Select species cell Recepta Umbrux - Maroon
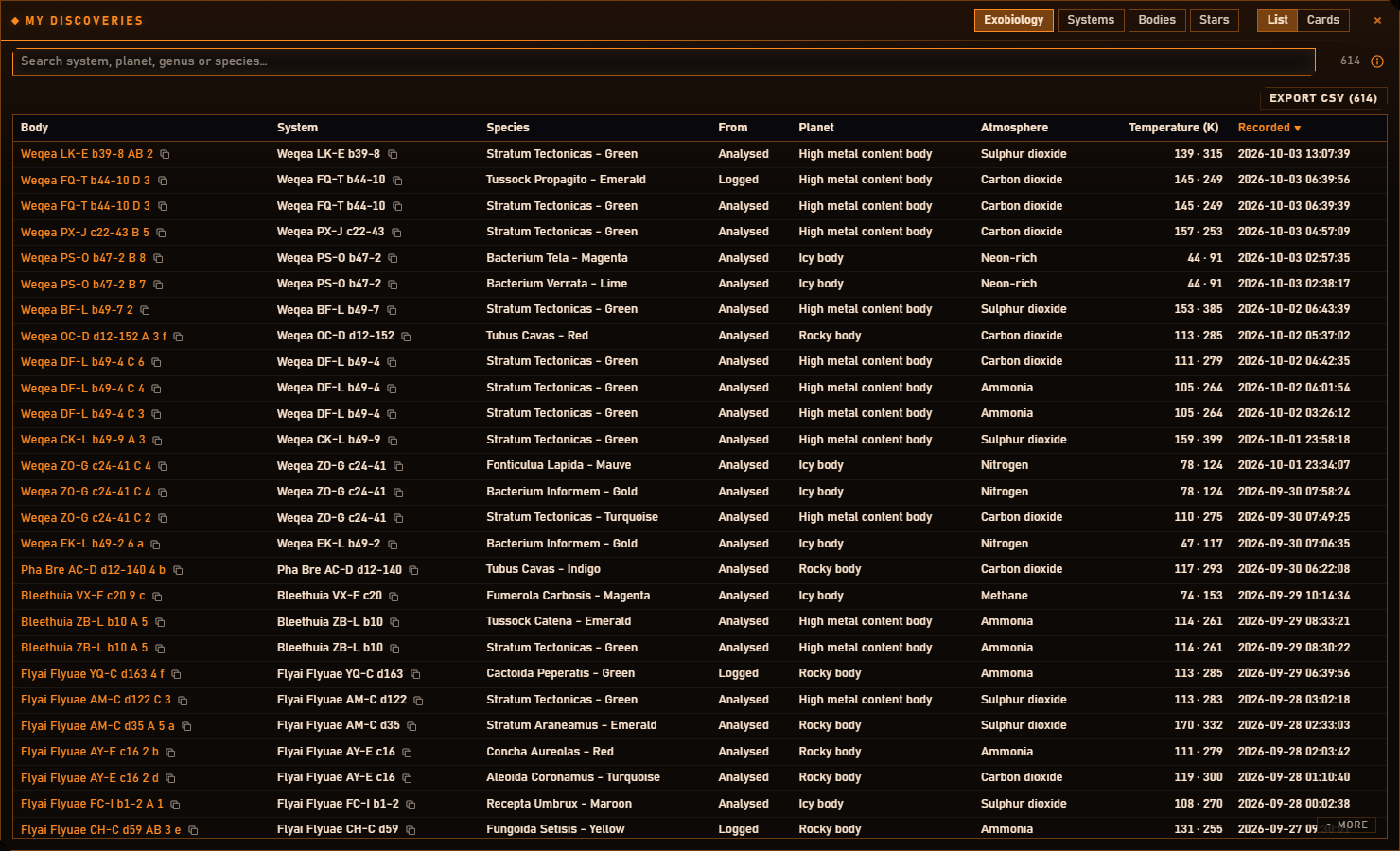 [559, 804]
